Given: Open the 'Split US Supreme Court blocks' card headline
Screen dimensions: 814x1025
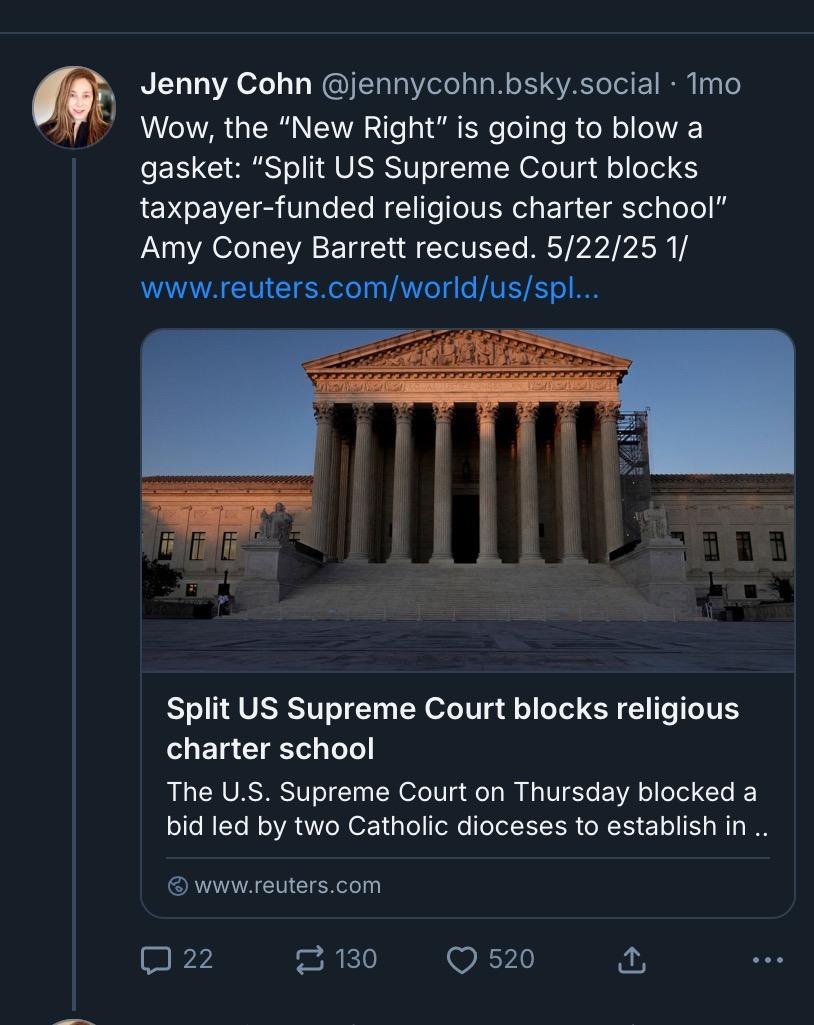Looking at the screenshot, I should point(452,728).
